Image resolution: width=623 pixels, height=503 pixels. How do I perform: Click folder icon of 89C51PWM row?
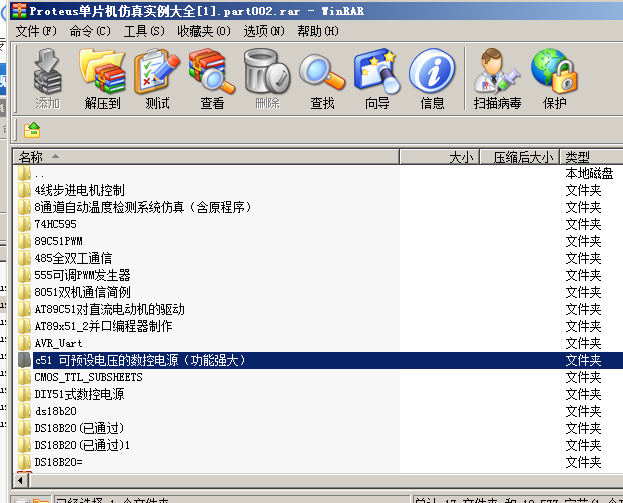pyautogui.click(x=25, y=242)
